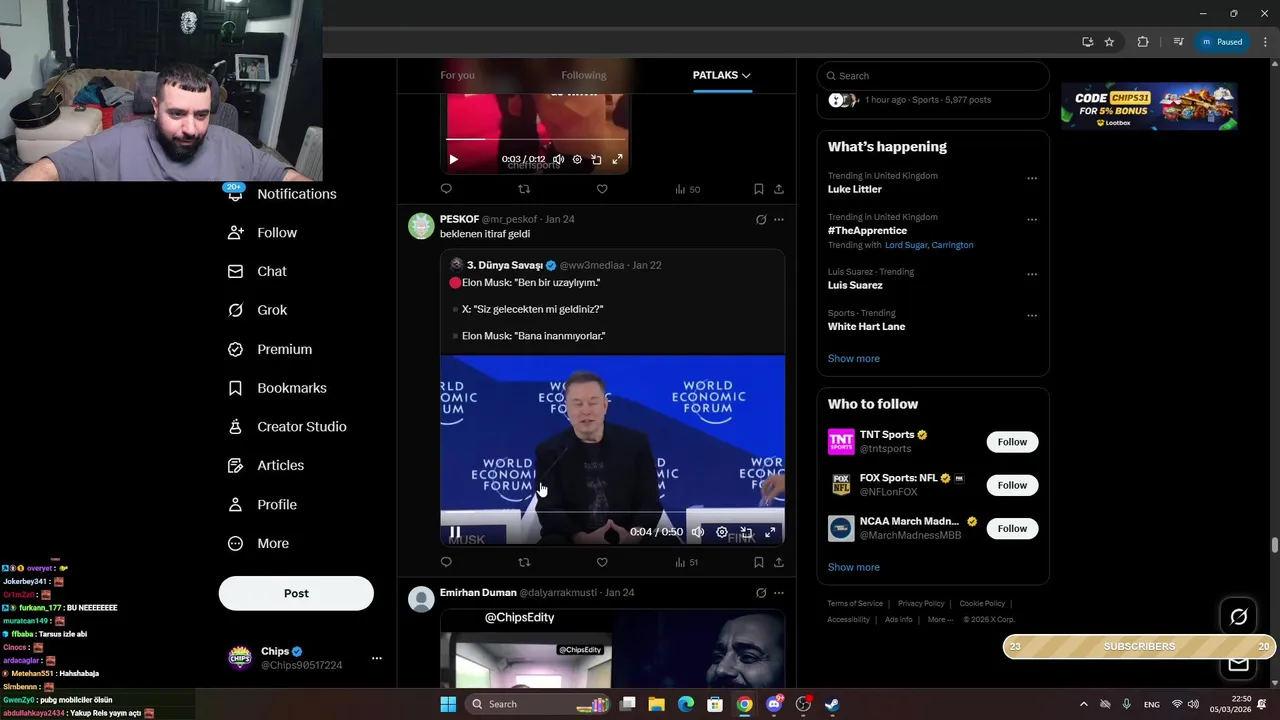Screen dimensions: 1280x720
Task: Open the floating Grok button
Action: [1238, 617]
